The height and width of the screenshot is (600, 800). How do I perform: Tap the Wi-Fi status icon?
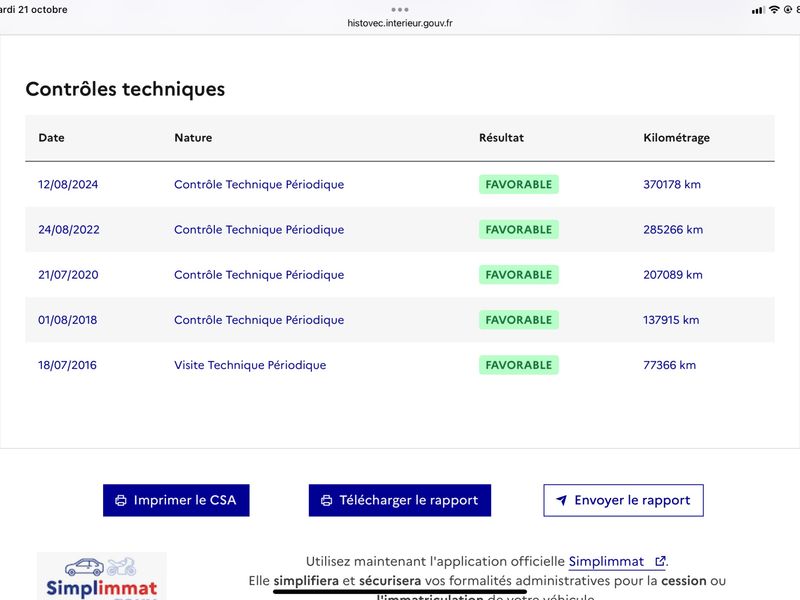tap(774, 10)
